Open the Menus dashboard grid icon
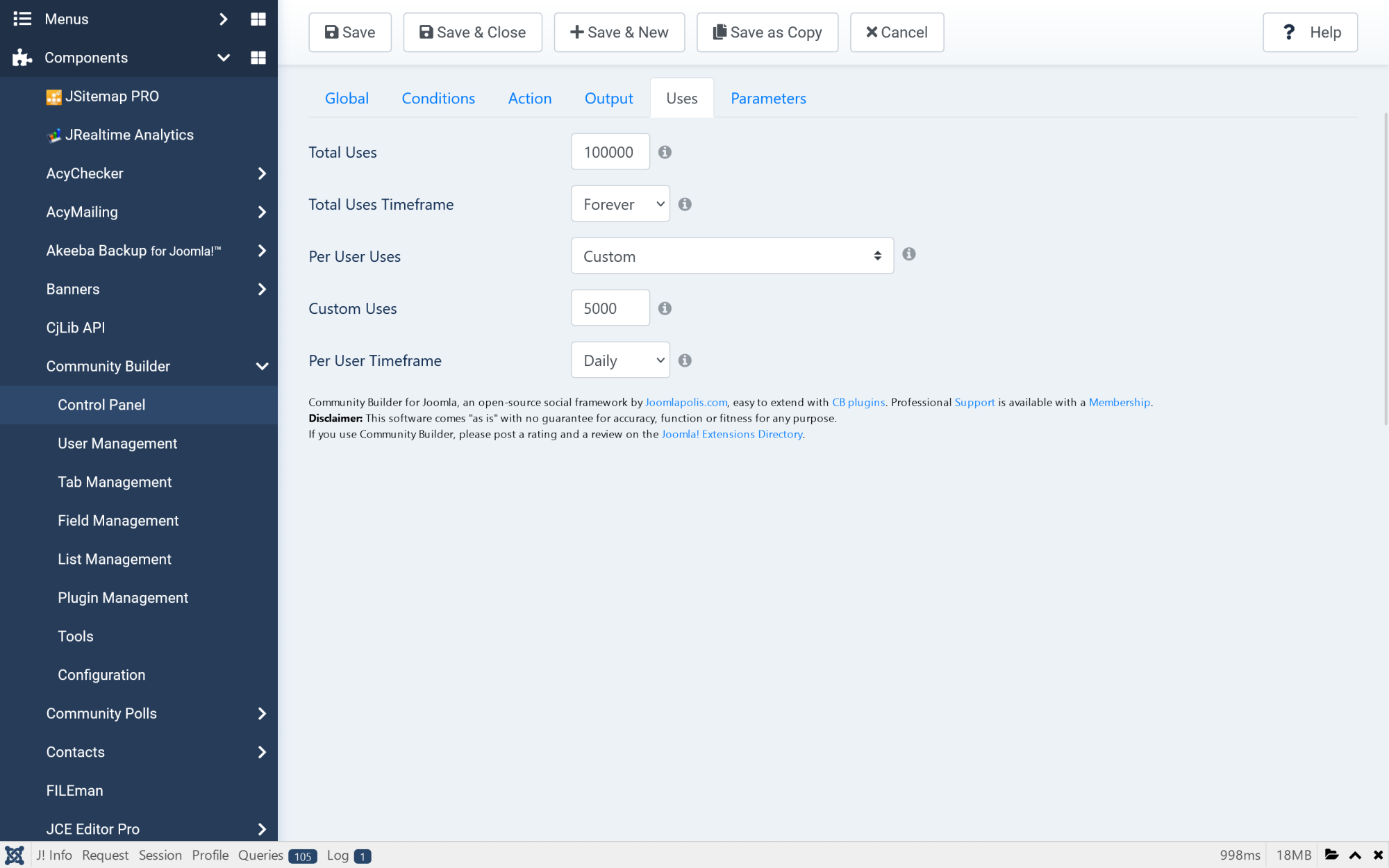The image size is (1389, 868). [258, 19]
